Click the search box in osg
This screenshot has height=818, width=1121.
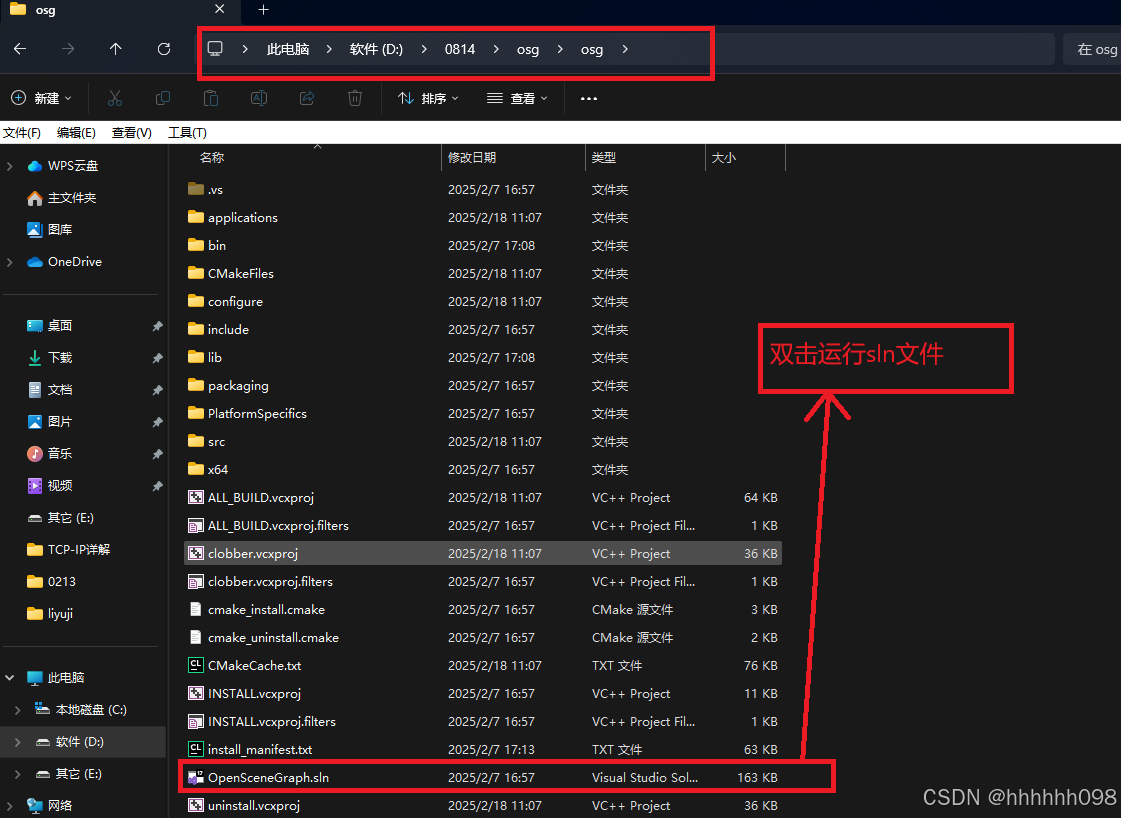click(1095, 48)
